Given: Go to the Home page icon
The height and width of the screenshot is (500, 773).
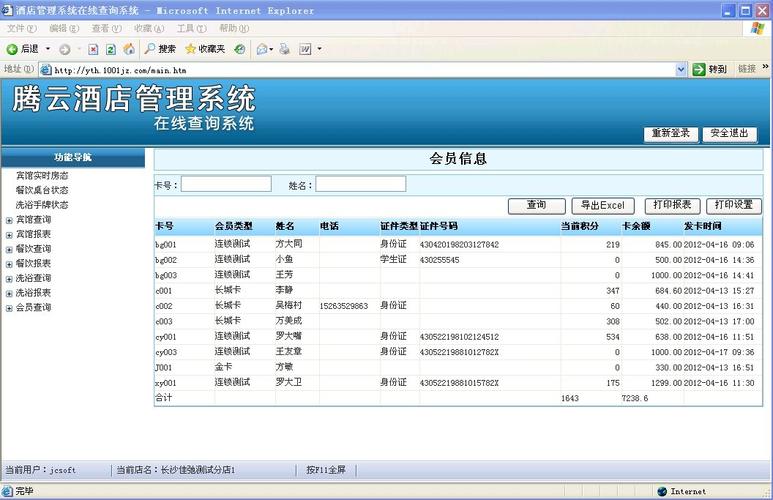Looking at the screenshot, I should pos(129,49).
